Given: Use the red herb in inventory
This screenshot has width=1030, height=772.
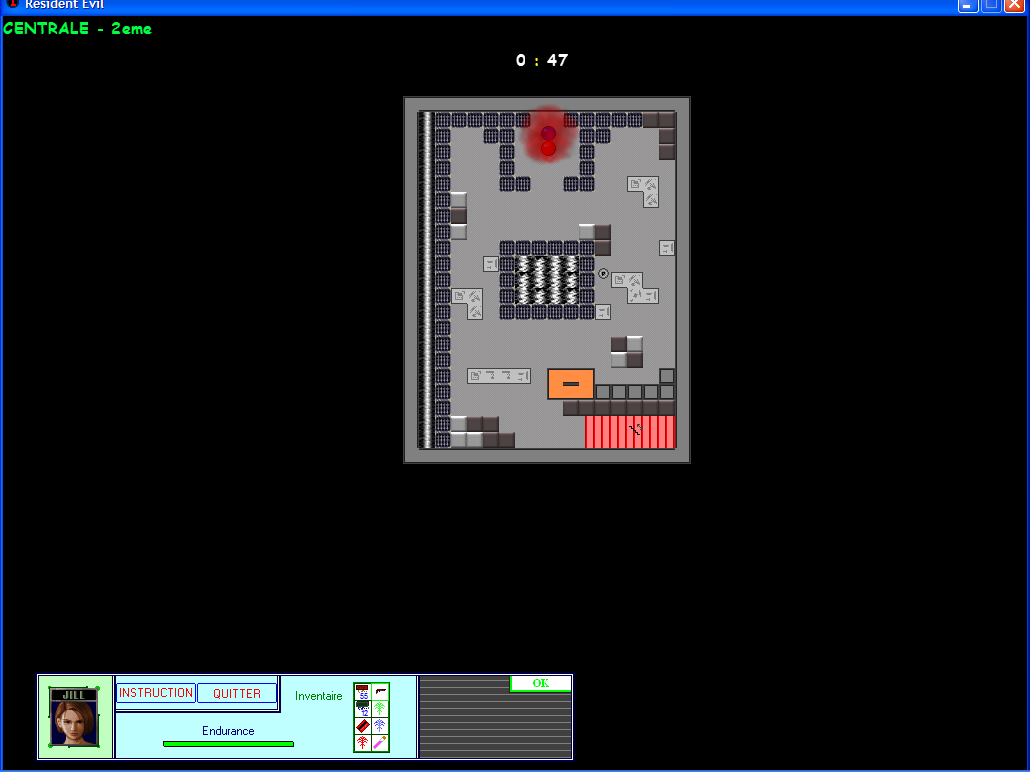Looking at the screenshot, I should [363, 743].
